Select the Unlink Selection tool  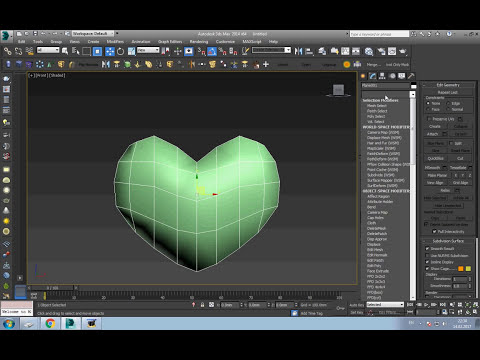[x=19, y=51]
